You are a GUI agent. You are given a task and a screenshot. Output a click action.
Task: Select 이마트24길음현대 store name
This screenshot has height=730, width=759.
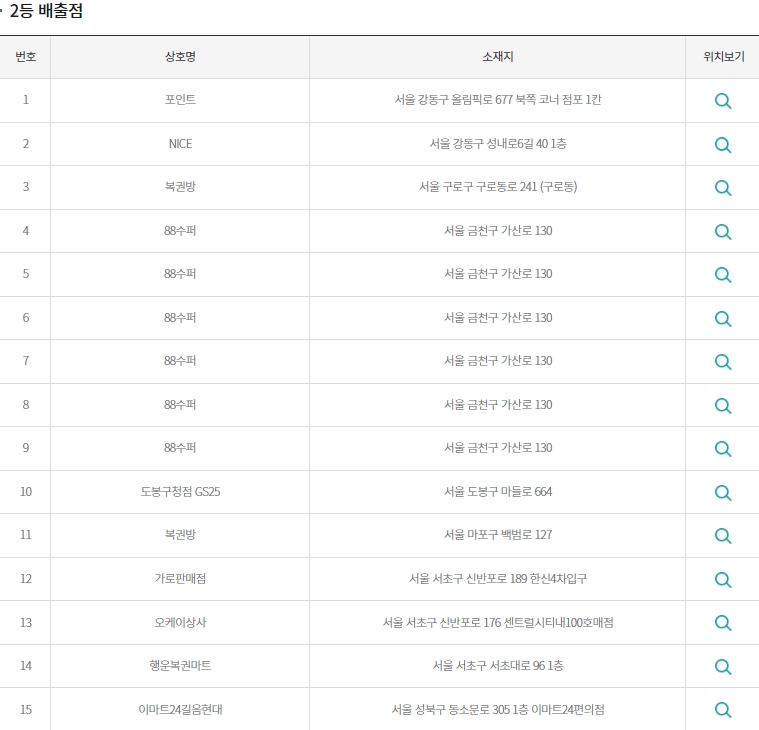[180, 709]
